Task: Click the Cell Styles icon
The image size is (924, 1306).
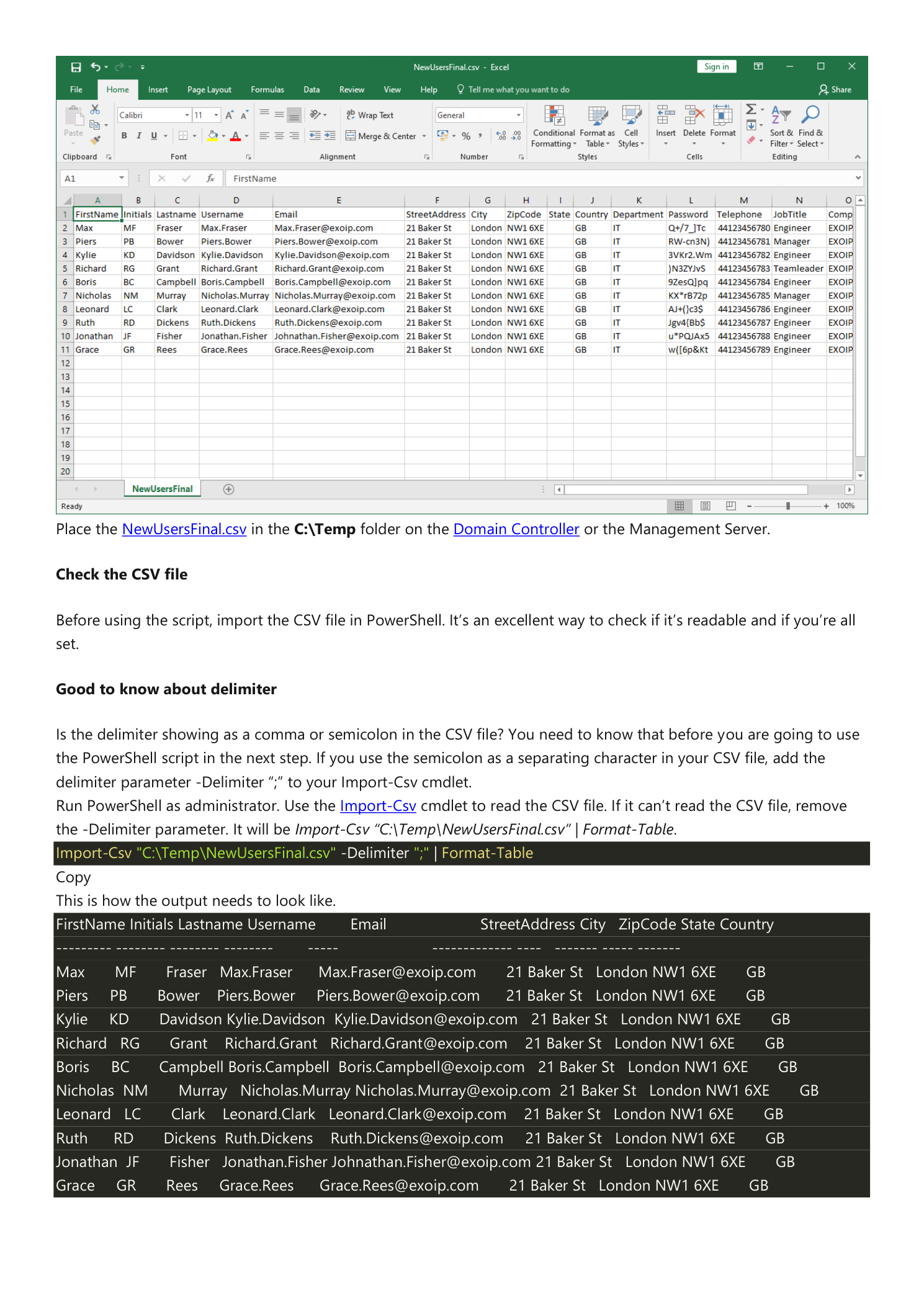Action: [631, 116]
